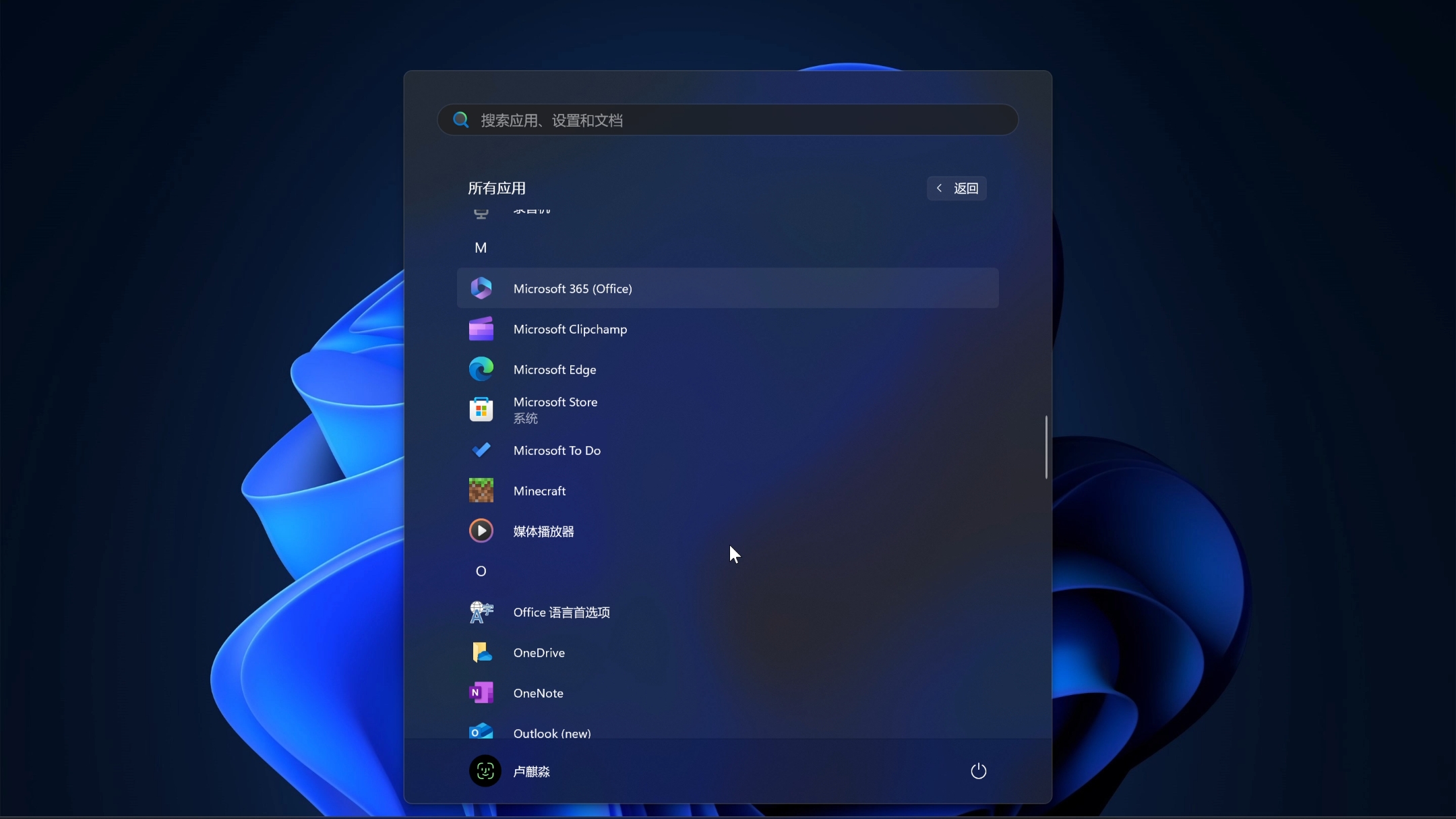
Task: Select the 媒体播放器 label
Action: (x=543, y=531)
